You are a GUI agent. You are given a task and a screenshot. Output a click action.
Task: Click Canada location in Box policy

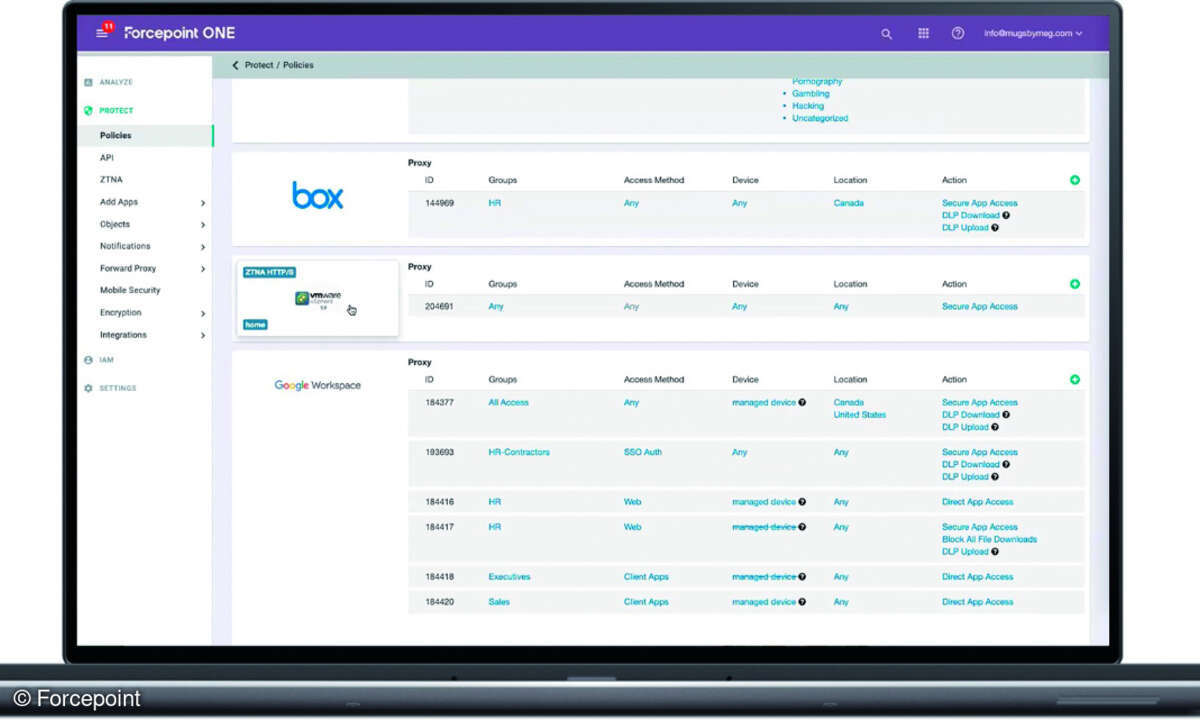[848, 203]
